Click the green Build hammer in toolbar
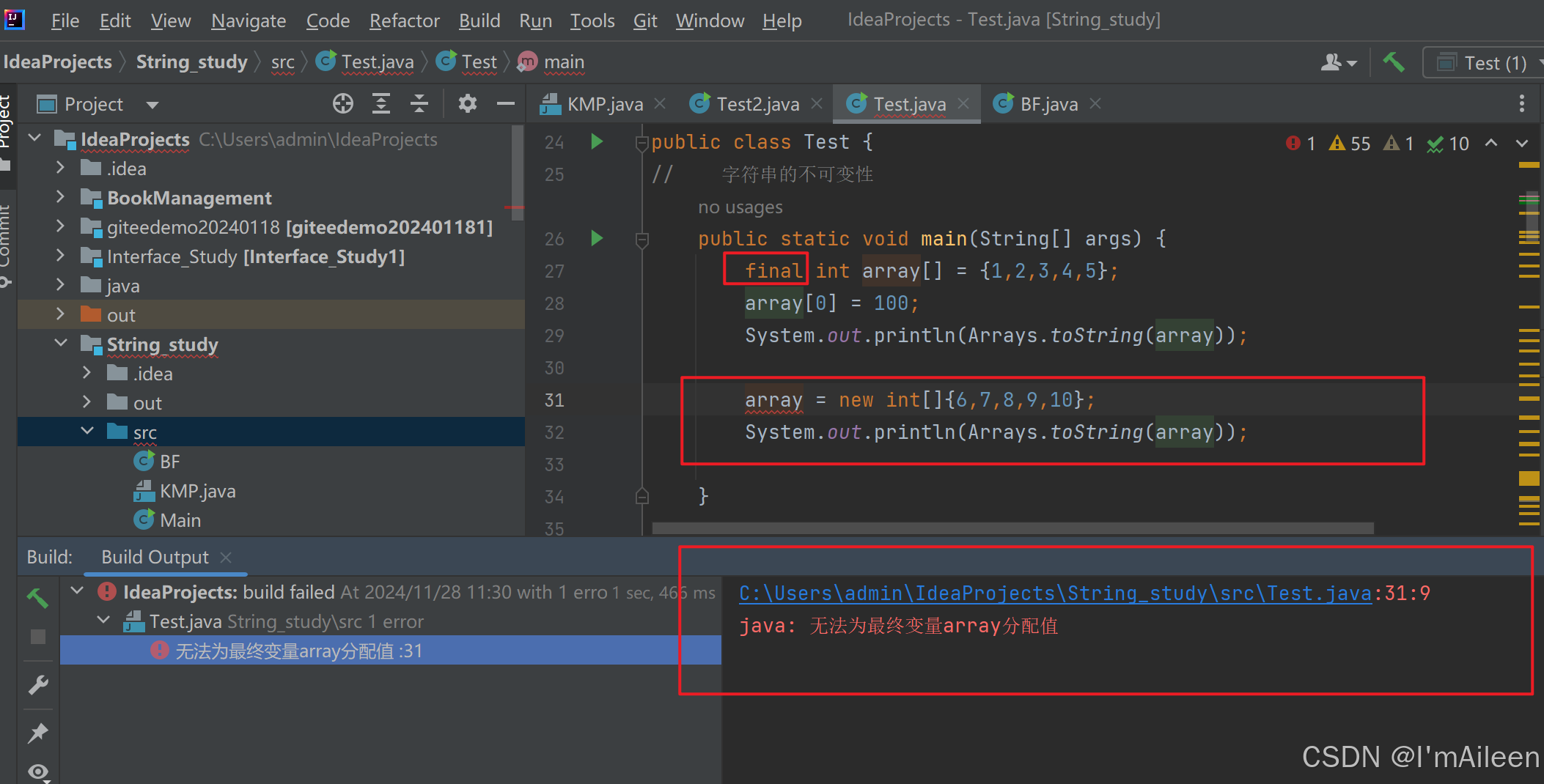Screen dimensions: 1544x784 pos(1394,62)
